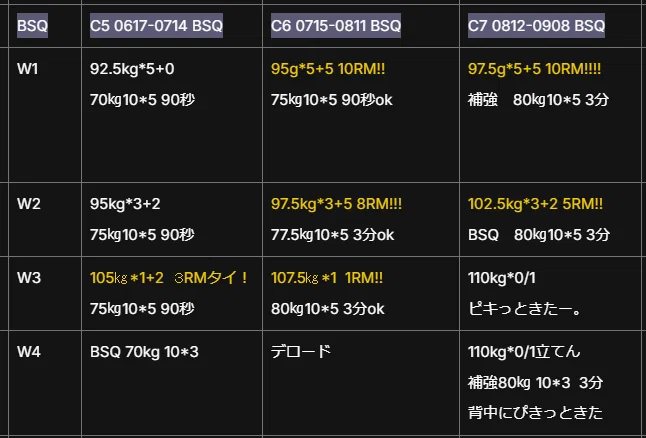Click the C5 0617-0714 BSQ header

pos(156,26)
